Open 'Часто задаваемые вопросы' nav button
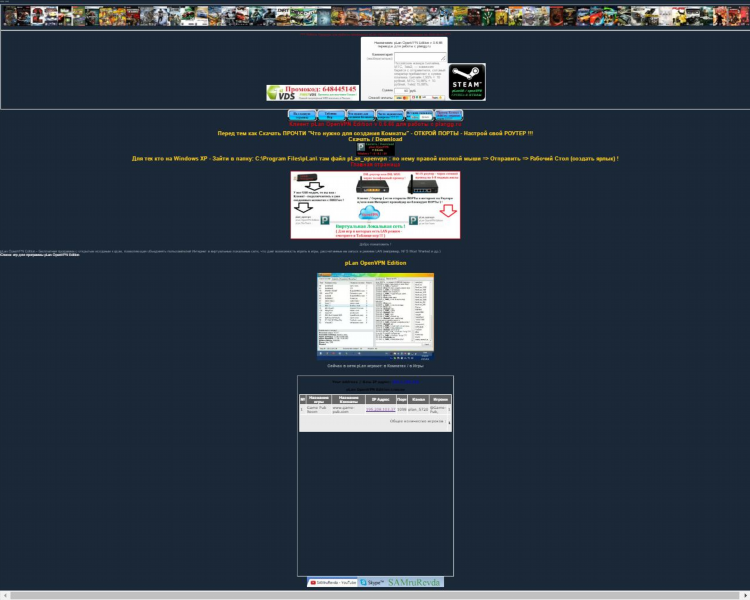750x600 pixels. click(x=389, y=115)
